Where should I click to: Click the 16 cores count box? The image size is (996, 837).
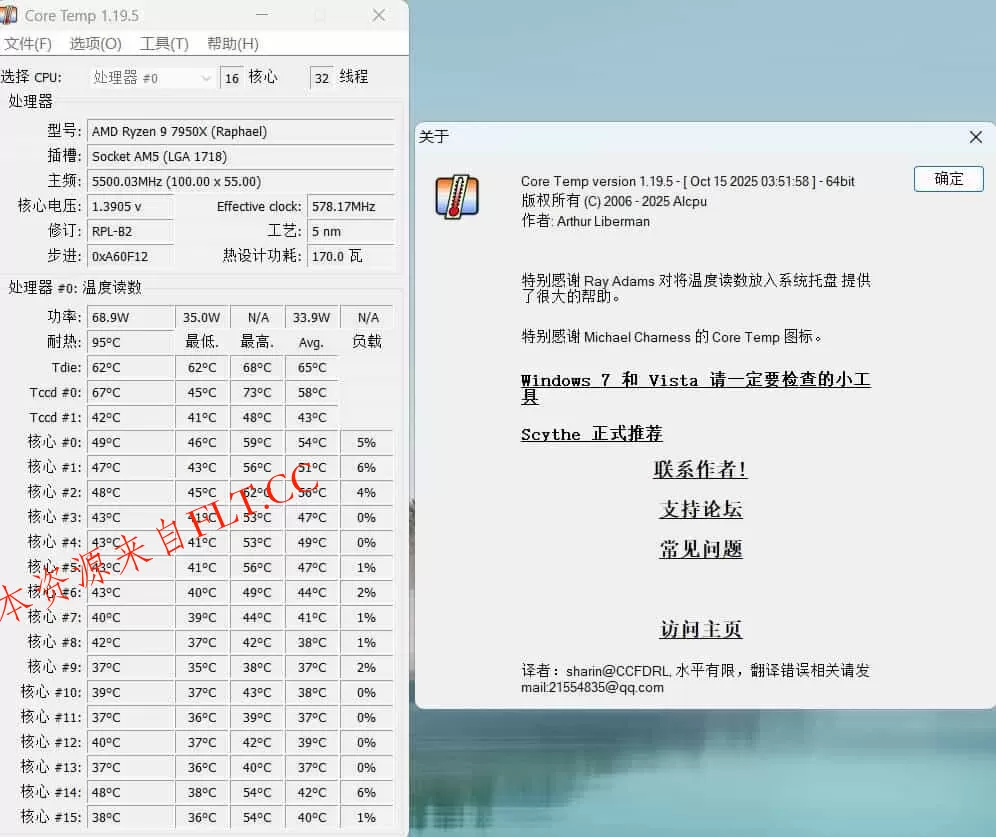coord(231,78)
